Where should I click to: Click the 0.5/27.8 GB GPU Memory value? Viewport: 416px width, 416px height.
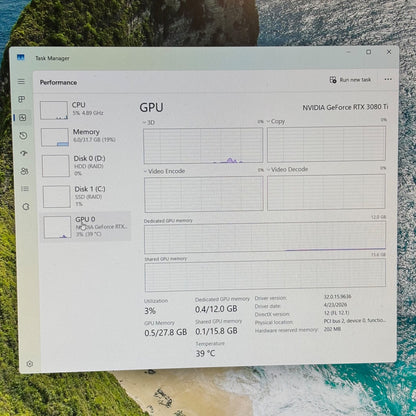[166, 333]
